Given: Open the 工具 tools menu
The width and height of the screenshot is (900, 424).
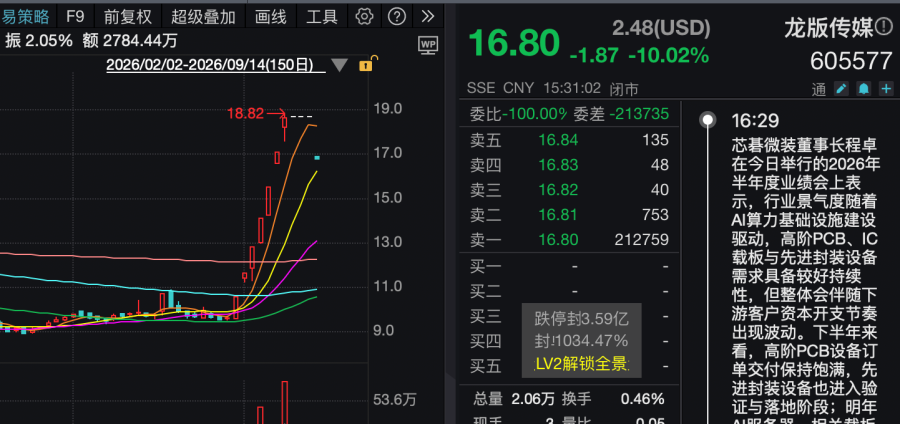Looking at the screenshot, I should 321,17.
